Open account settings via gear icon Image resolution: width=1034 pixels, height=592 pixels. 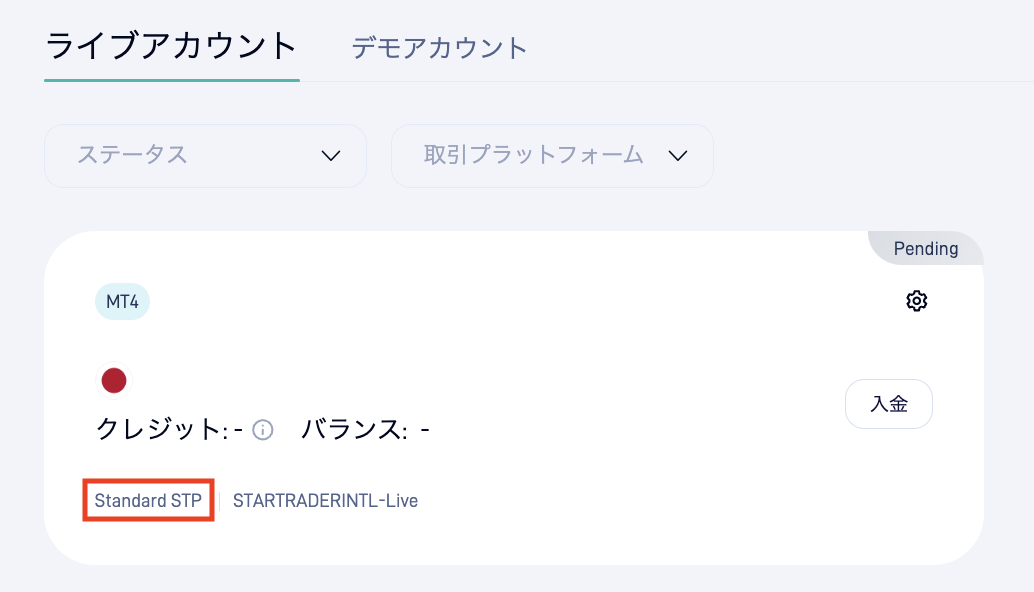point(917,301)
